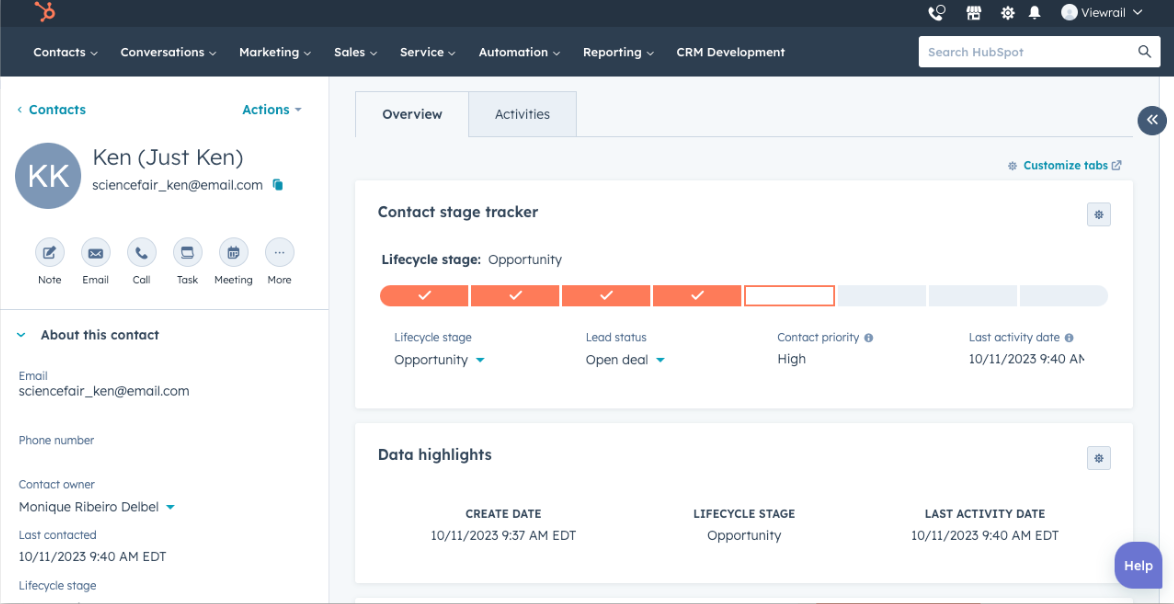The height and width of the screenshot is (604, 1174).
Task: Click the Last contacted date value
Action: (x=92, y=557)
